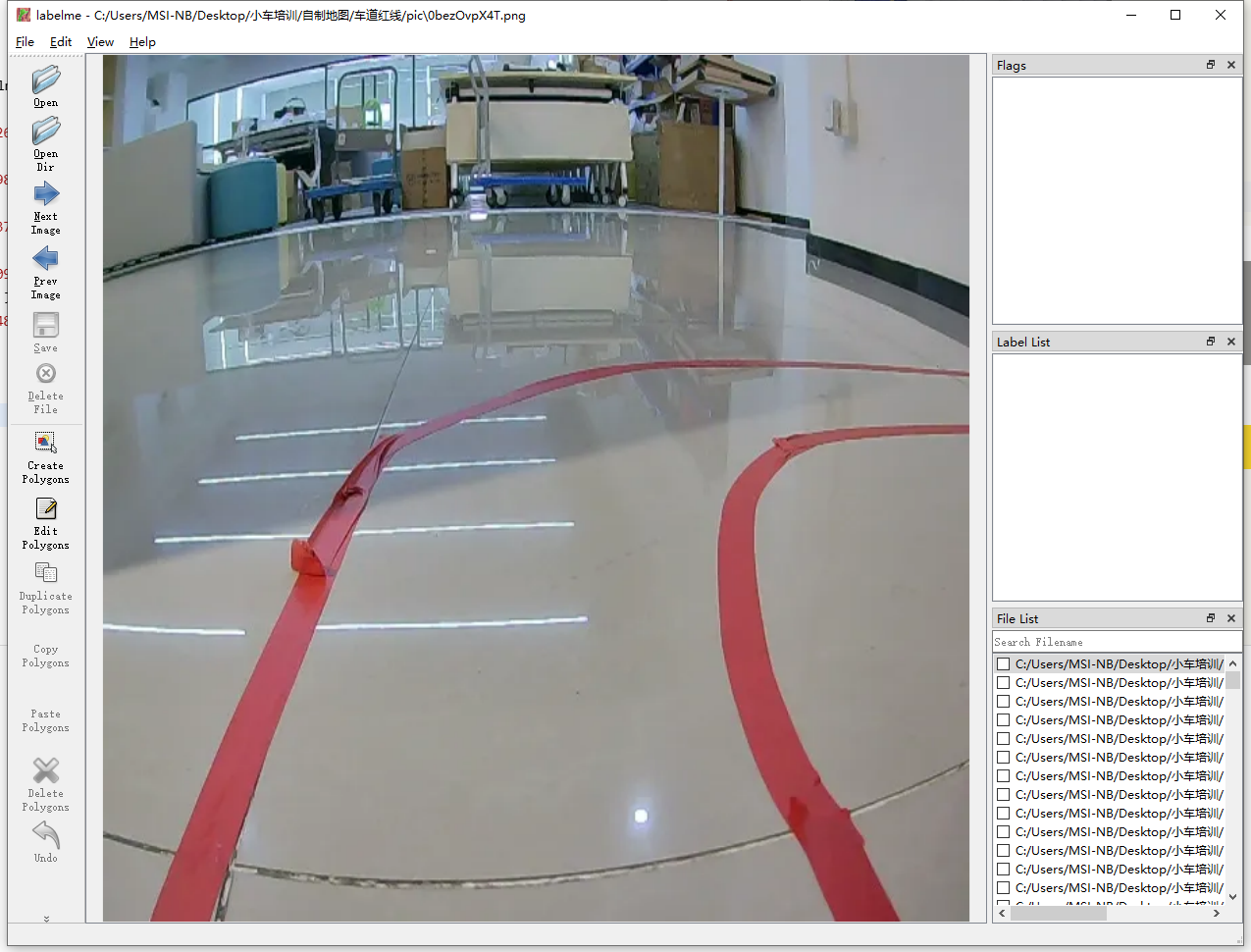Click the Open file icon
Viewport: 1251px width, 952px height.
coord(45,80)
